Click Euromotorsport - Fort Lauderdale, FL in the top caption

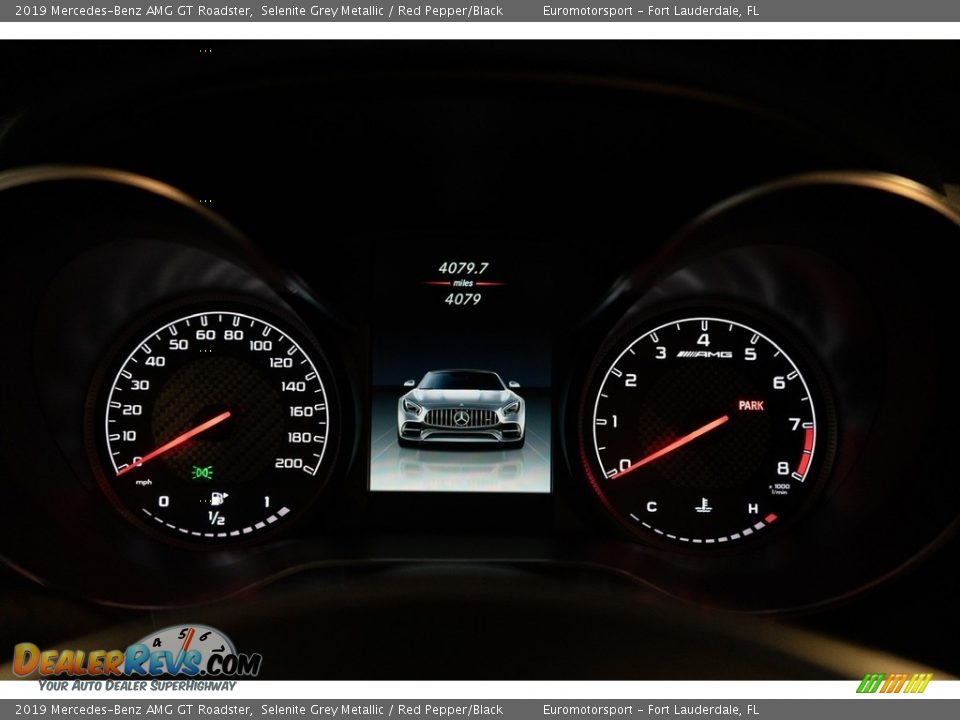[x=651, y=10]
